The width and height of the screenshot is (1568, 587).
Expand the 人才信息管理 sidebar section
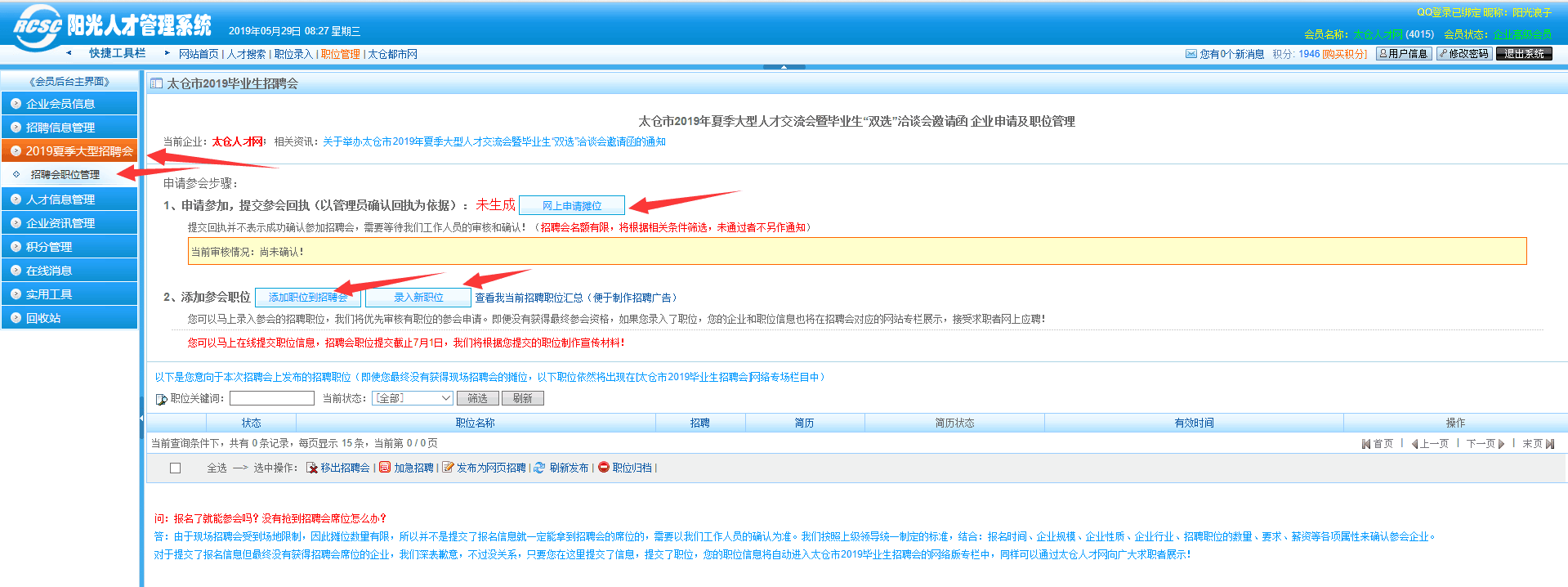[69, 199]
